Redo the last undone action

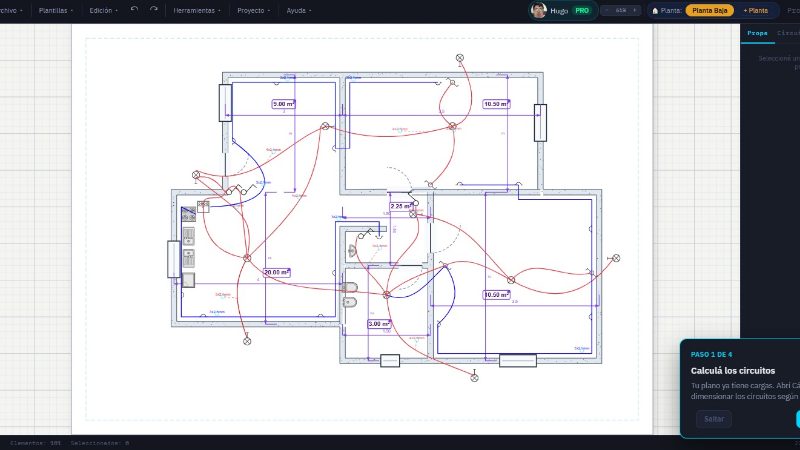tap(154, 10)
